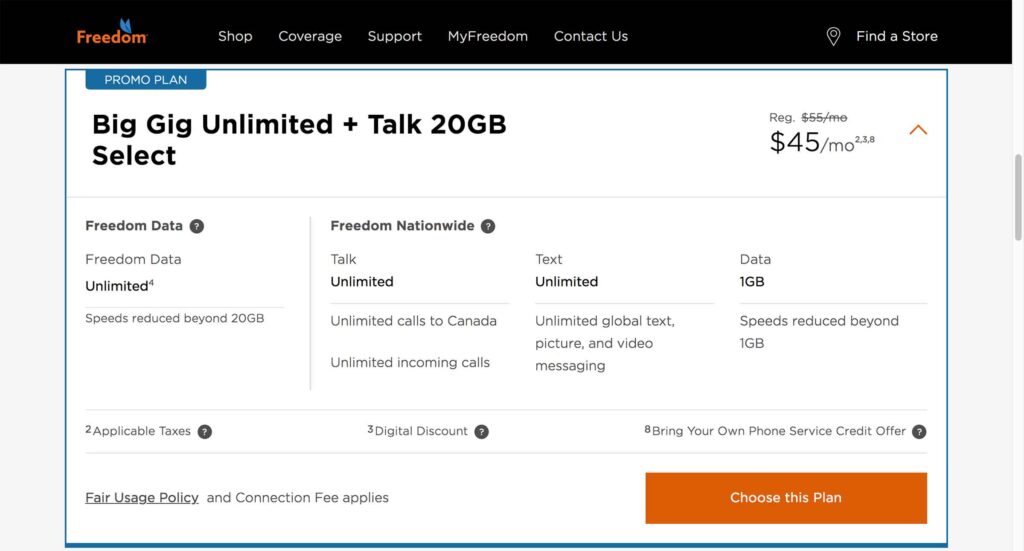Click the $45/mo plan price

[x=812, y=143]
